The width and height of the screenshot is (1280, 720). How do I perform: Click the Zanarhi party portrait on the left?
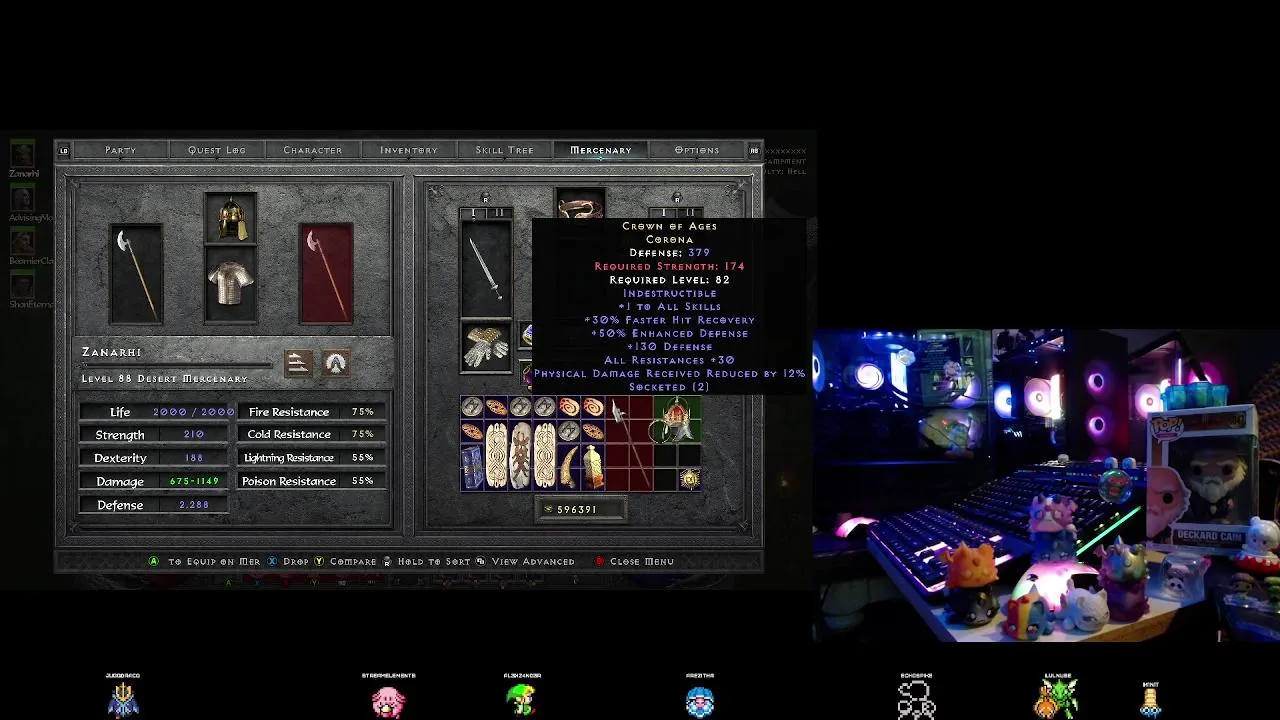[x=23, y=155]
